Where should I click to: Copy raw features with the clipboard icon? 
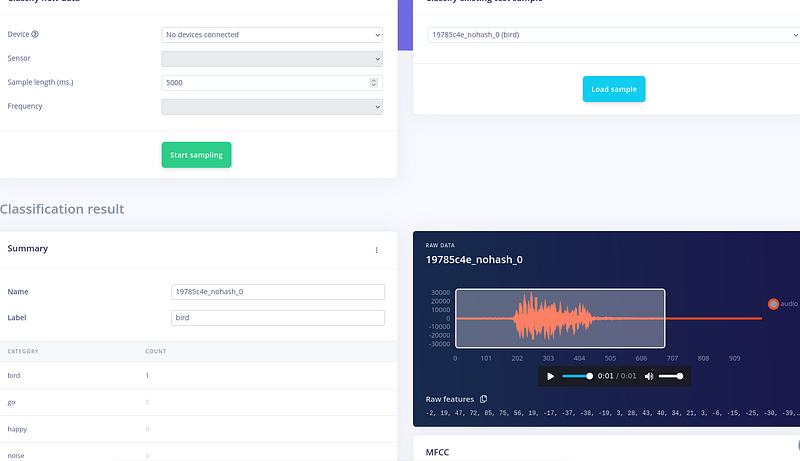coord(483,399)
